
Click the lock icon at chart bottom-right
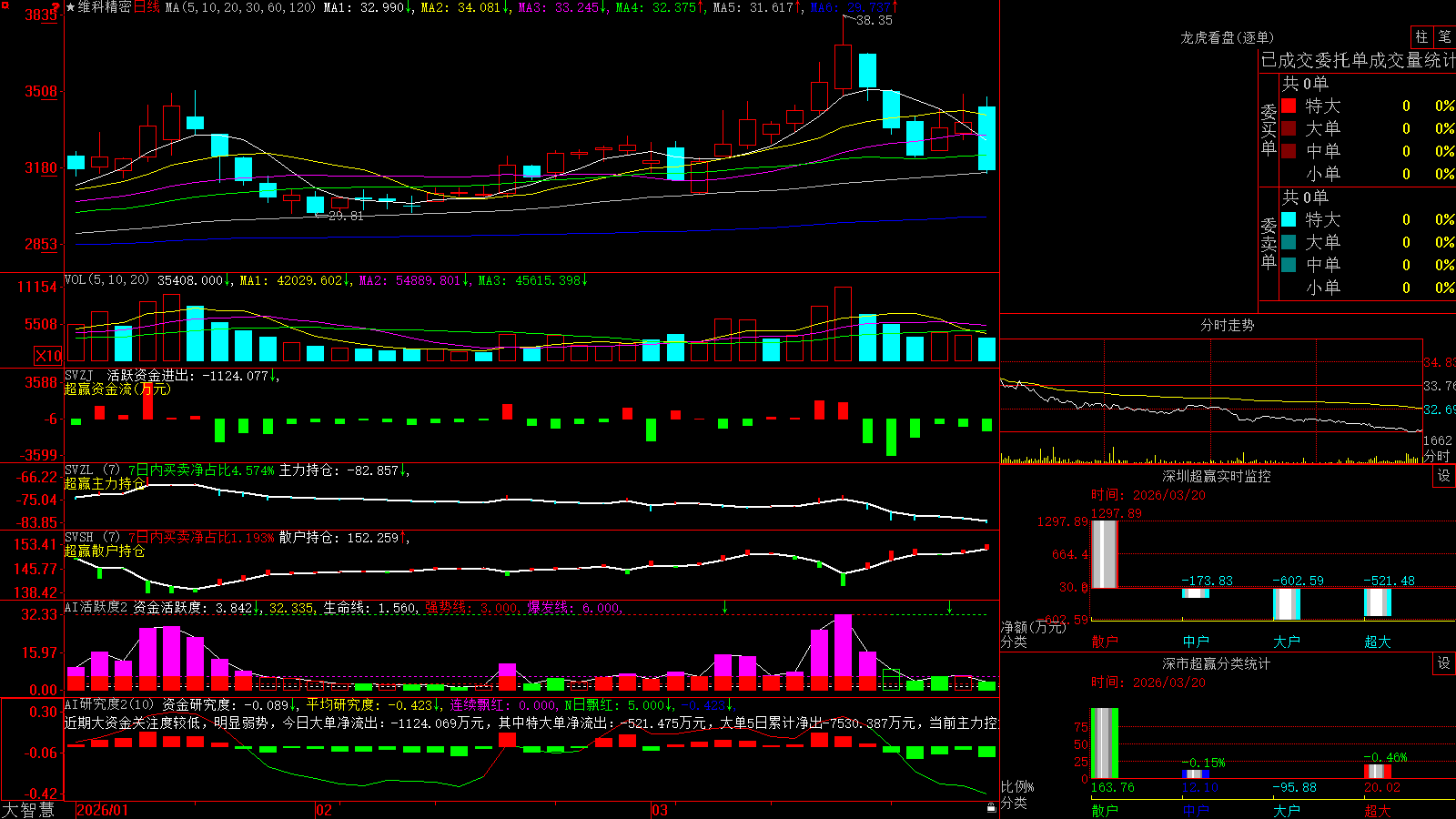pyautogui.click(x=992, y=807)
